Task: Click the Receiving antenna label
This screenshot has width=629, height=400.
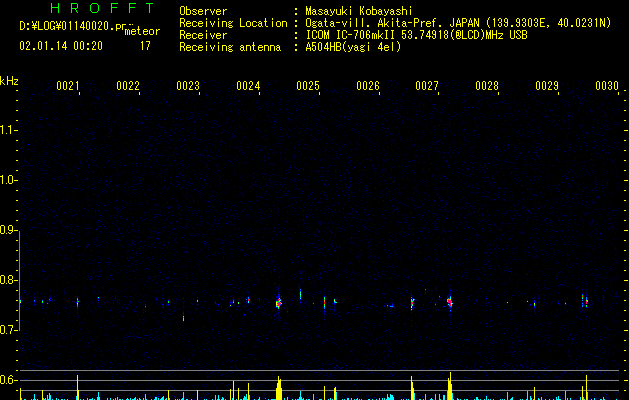Action: click(230, 47)
